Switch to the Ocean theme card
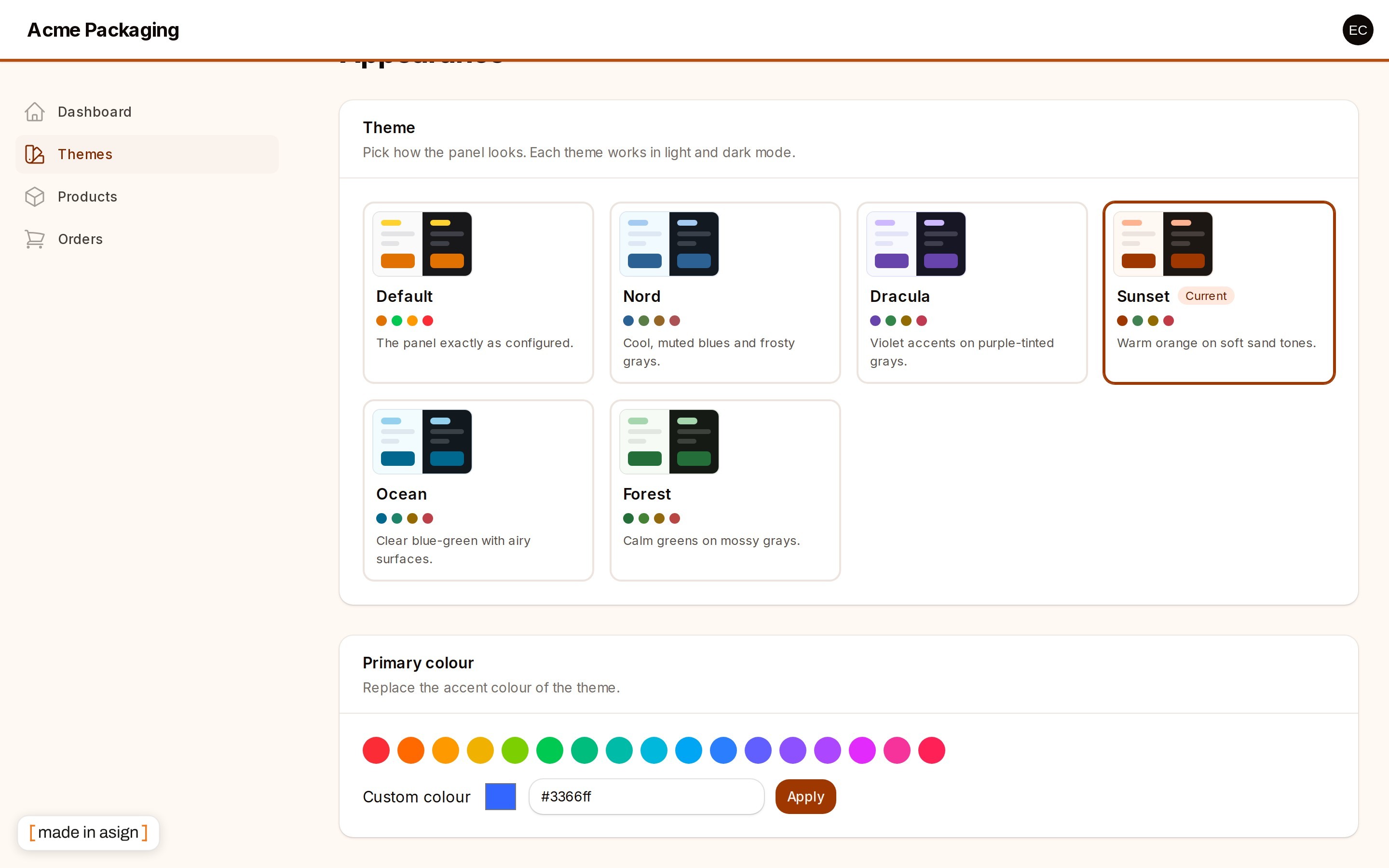Screen dimensions: 1389x868 [478, 490]
